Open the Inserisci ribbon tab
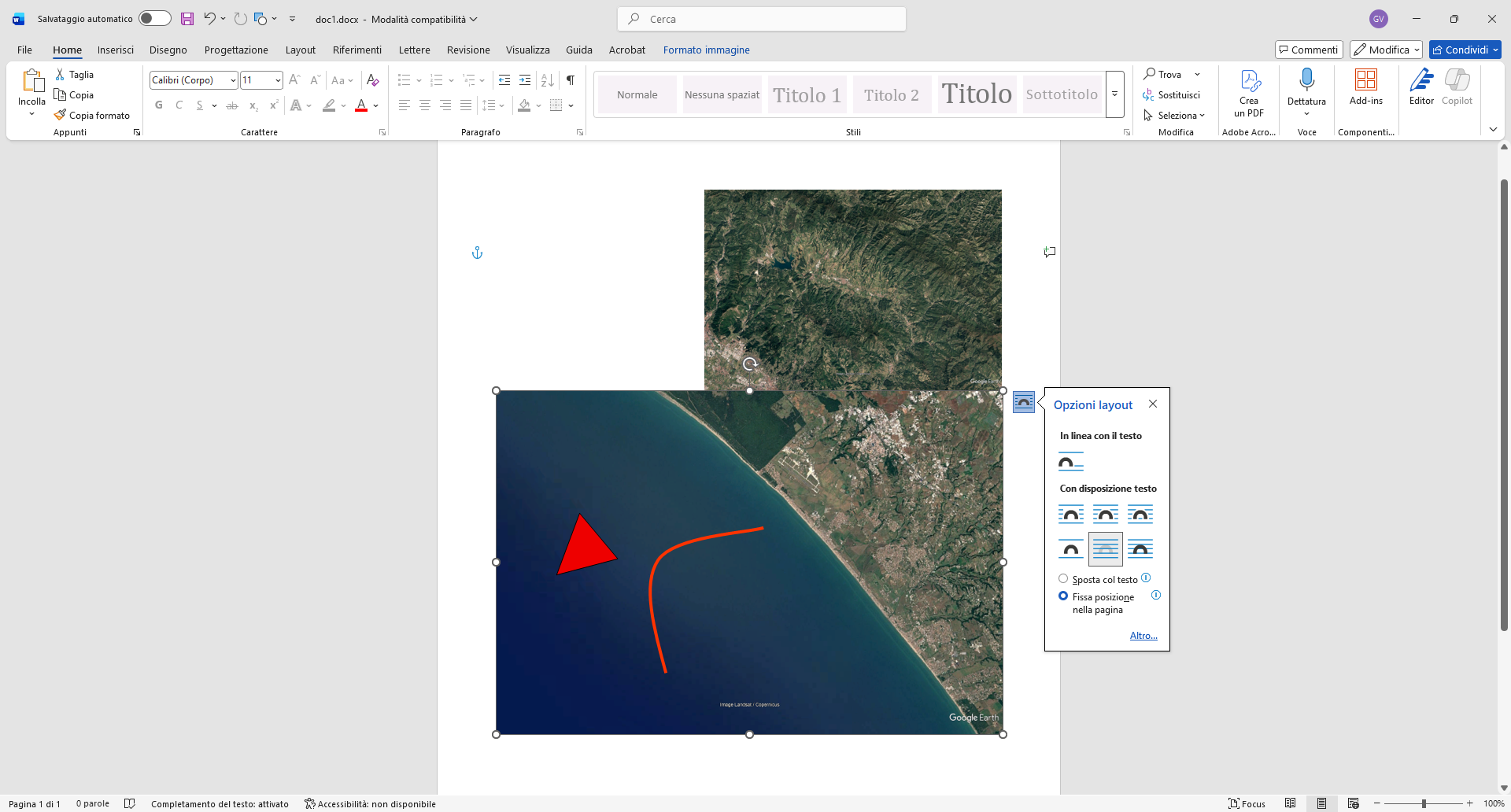Screen dimensions: 1511x812 [x=116, y=50]
